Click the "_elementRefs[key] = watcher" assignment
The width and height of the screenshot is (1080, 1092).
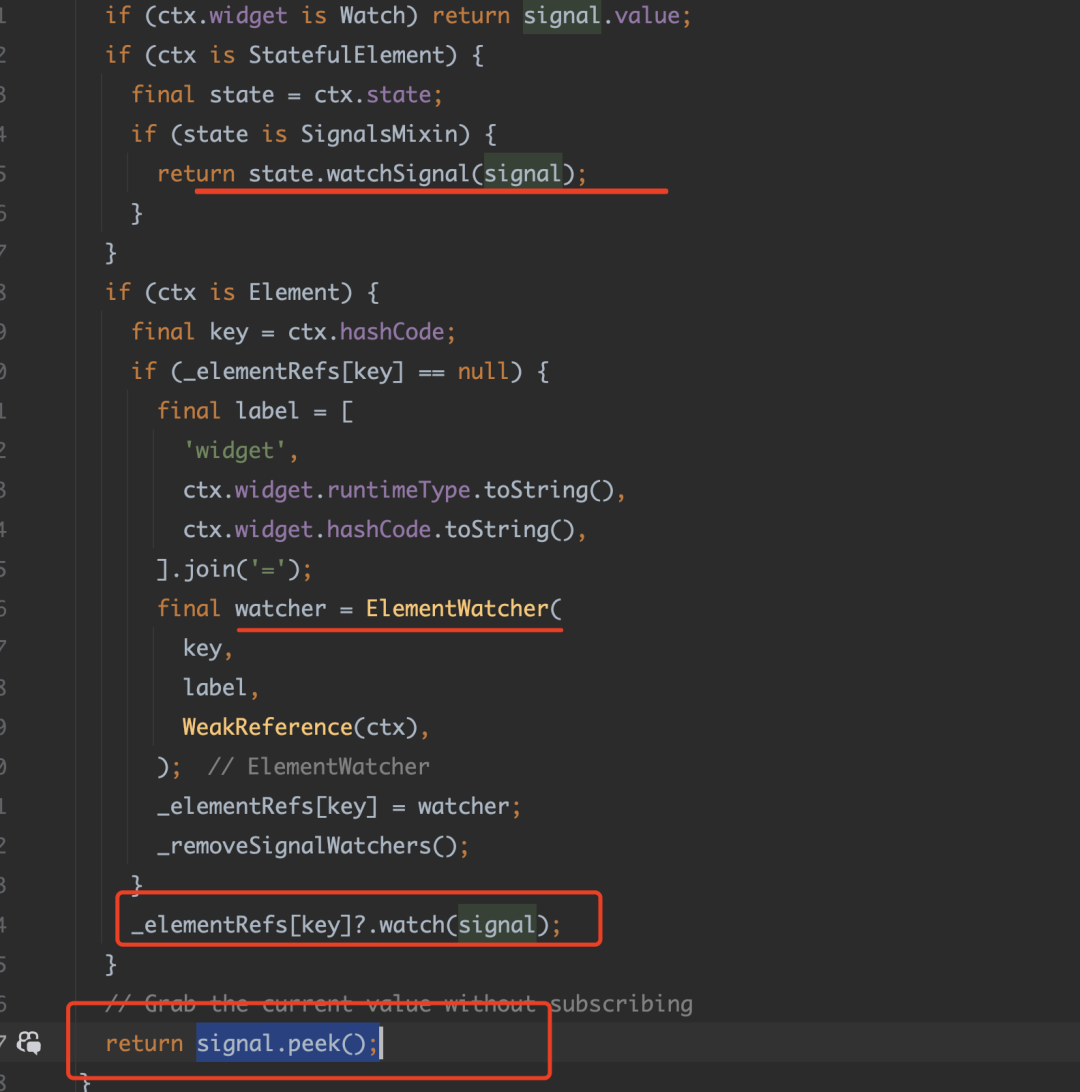338,806
